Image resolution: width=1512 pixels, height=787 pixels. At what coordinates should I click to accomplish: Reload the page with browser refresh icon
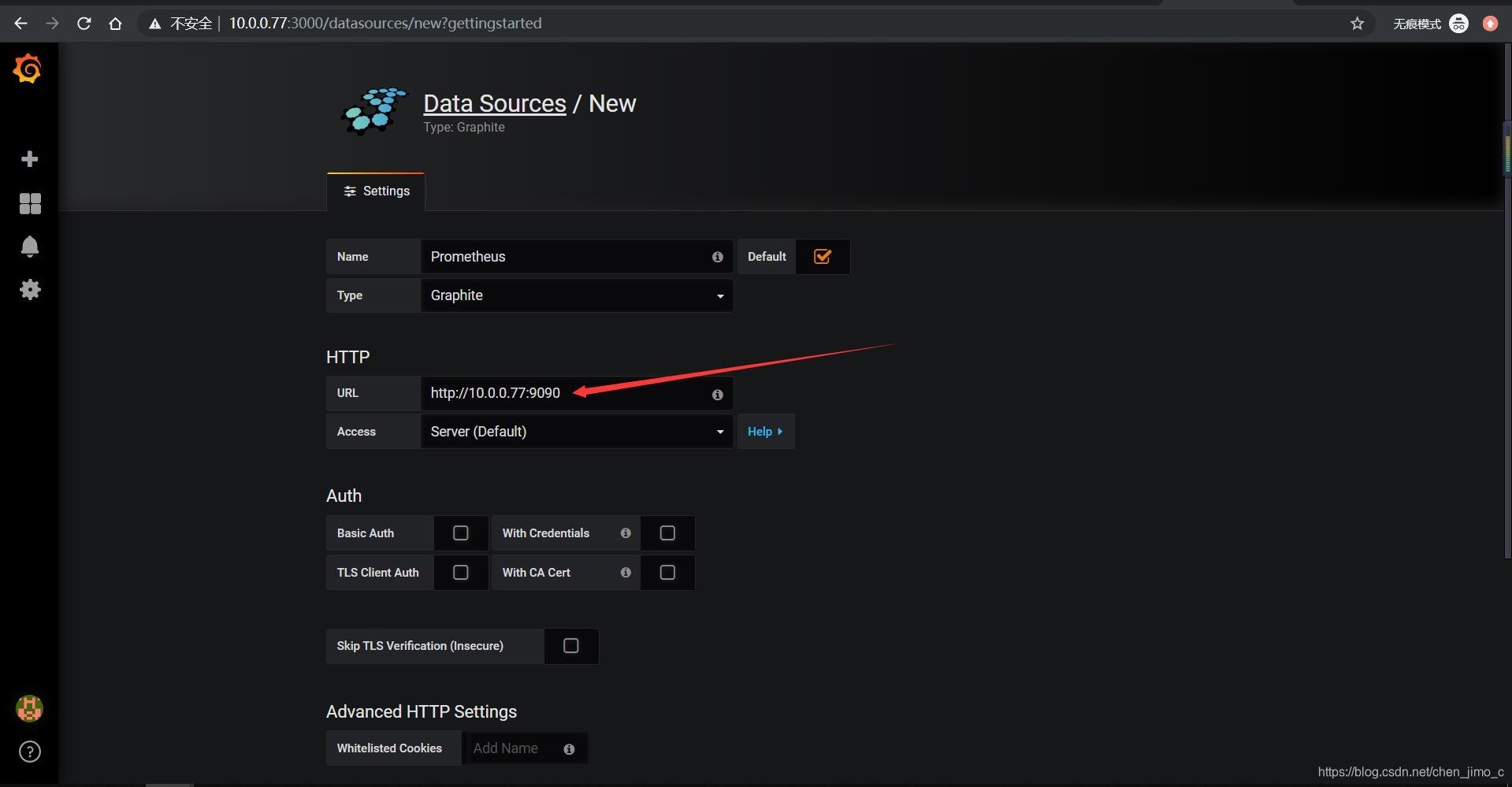click(x=84, y=24)
